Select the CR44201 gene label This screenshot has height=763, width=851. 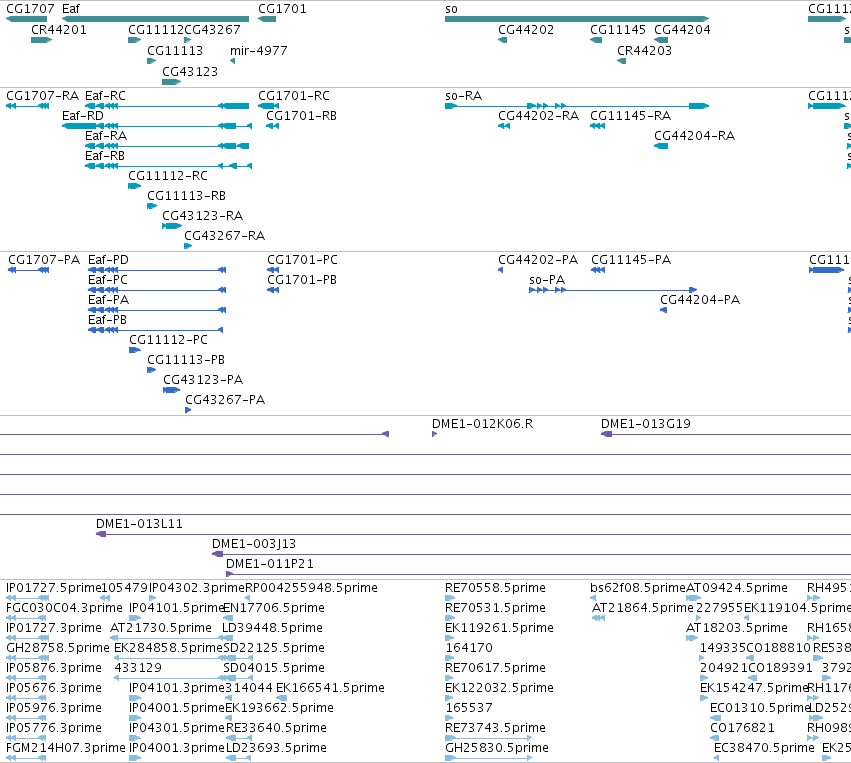59,29
